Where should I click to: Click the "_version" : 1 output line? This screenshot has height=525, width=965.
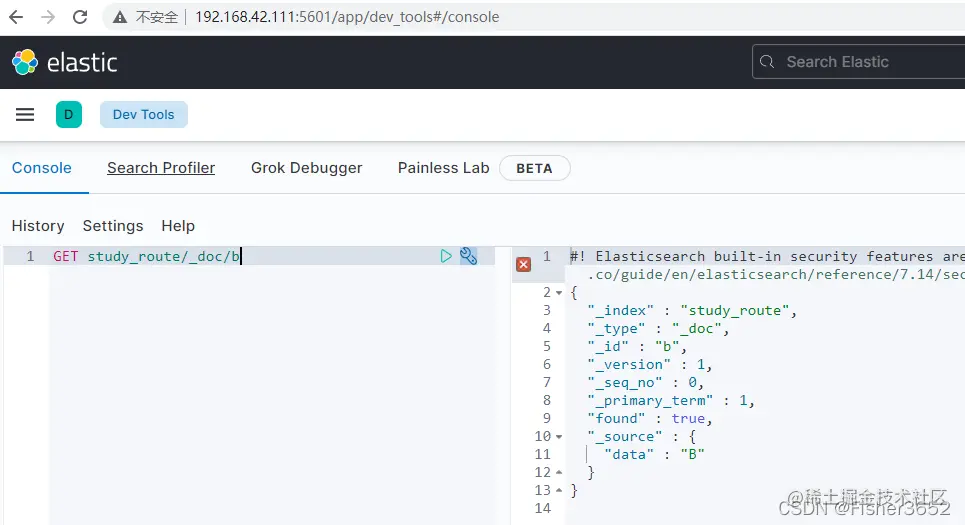650,365
